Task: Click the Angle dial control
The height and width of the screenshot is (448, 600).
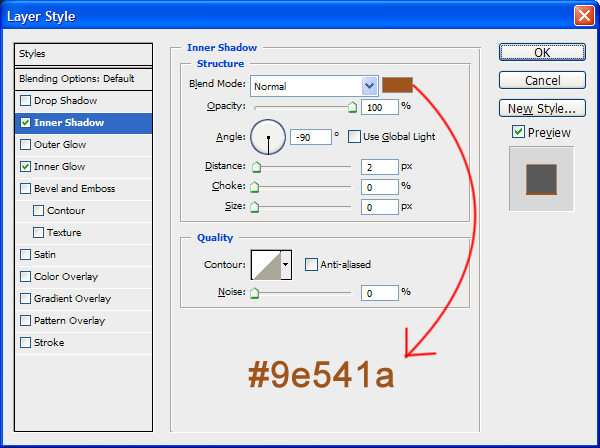Action: 267,135
